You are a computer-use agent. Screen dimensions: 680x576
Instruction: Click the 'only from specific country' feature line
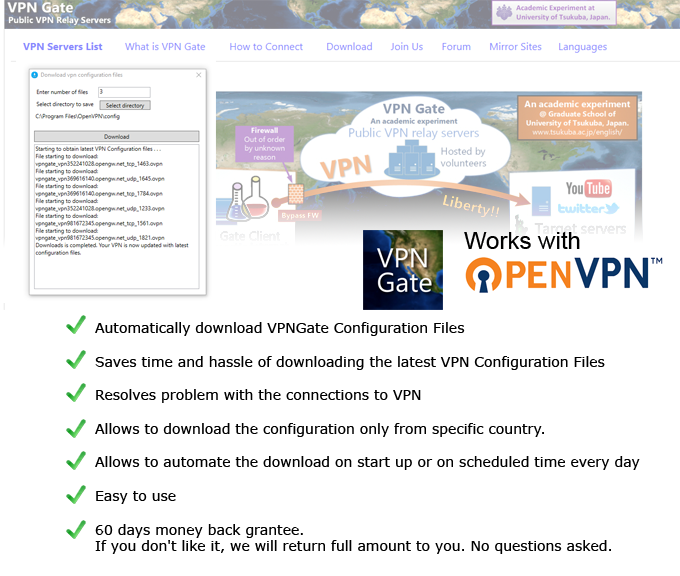pos(320,429)
